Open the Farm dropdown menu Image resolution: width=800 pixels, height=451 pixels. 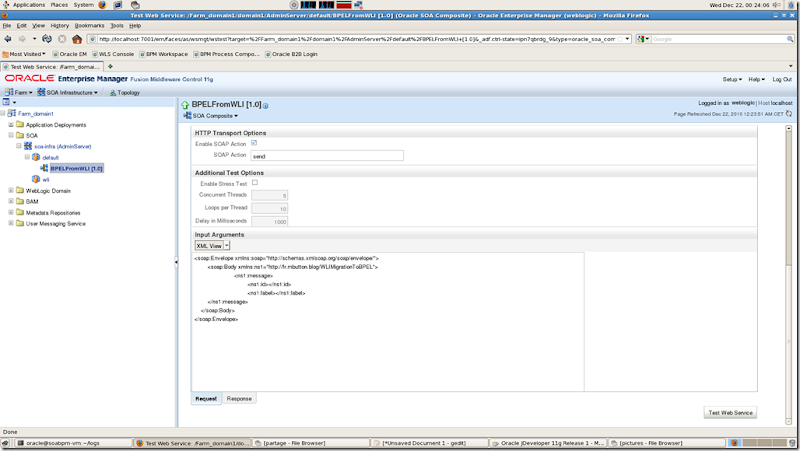tap(18, 92)
